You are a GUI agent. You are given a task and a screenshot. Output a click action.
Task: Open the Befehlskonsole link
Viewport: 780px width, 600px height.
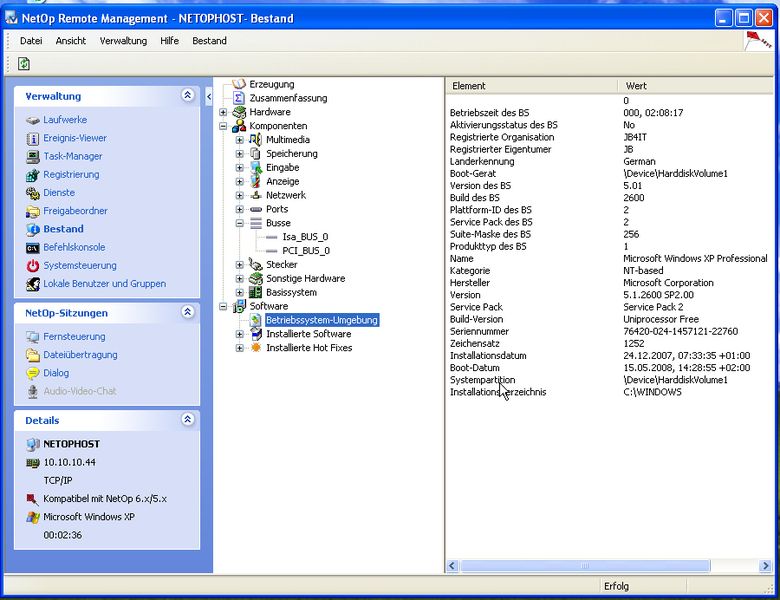point(74,247)
